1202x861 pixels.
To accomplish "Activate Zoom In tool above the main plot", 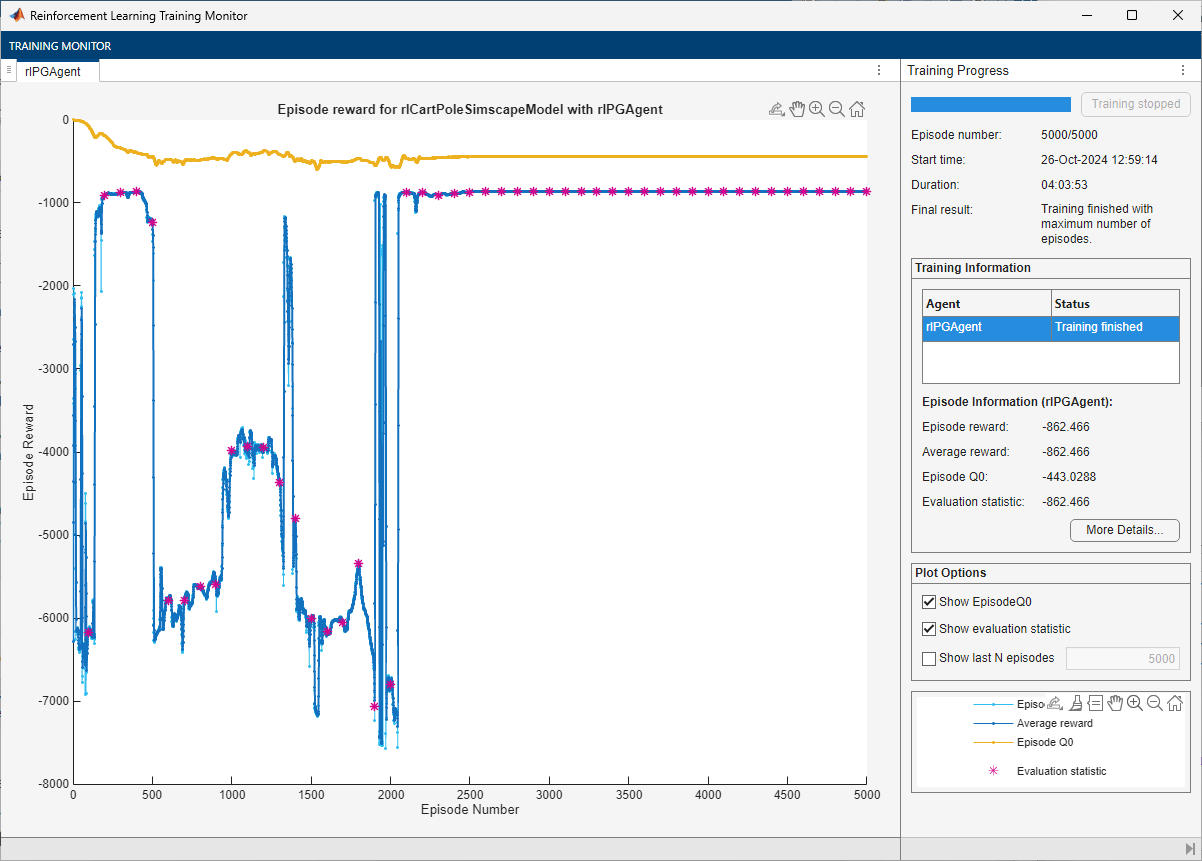I will point(817,110).
